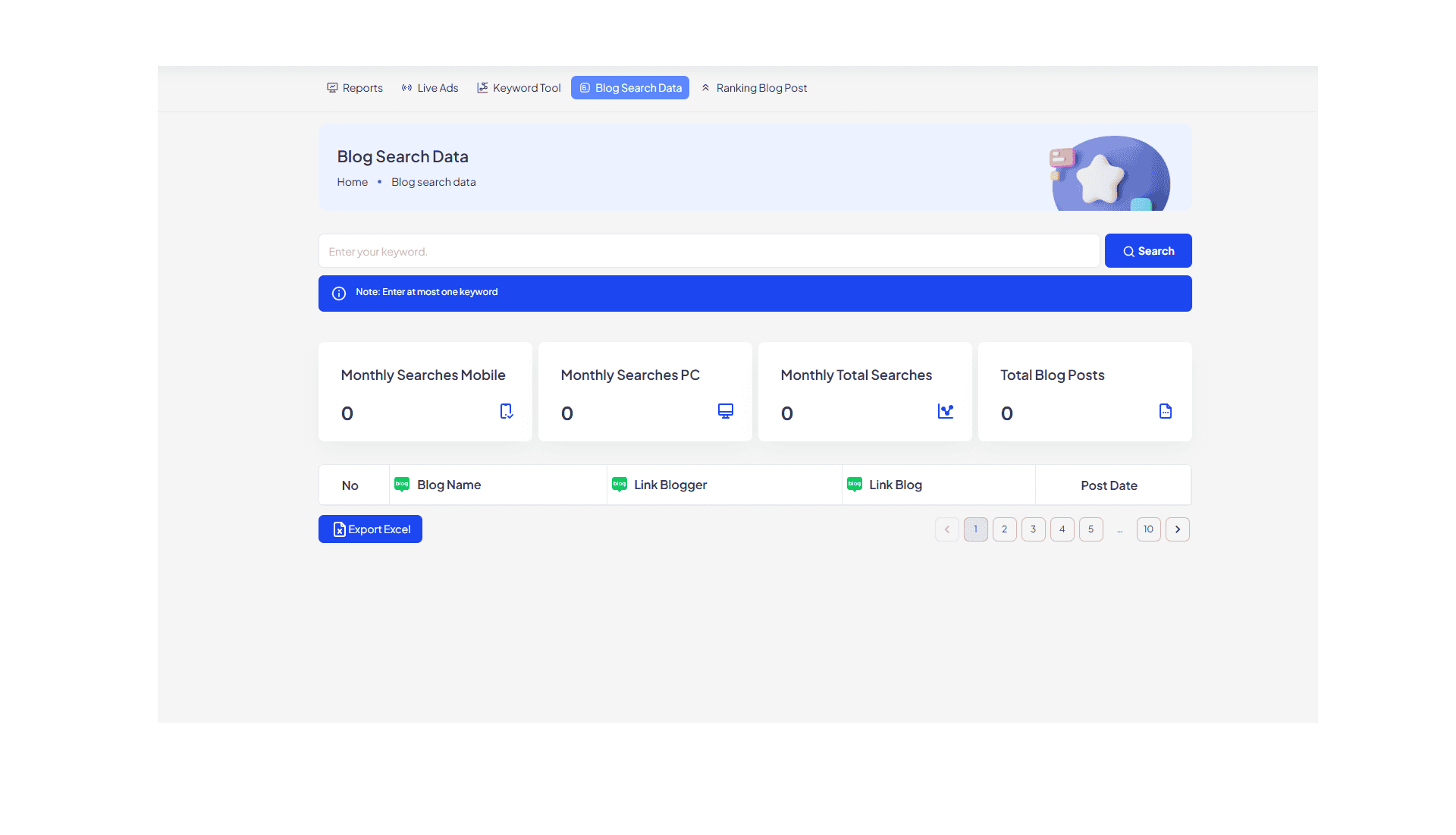Click the Home breadcrumb link

pyautogui.click(x=353, y=182)
